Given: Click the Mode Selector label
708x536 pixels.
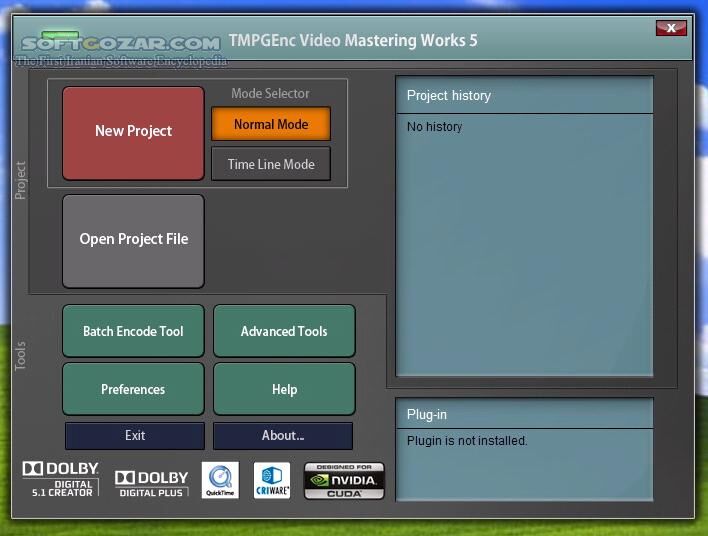Looking at the screenshot, I should (270, 93).
